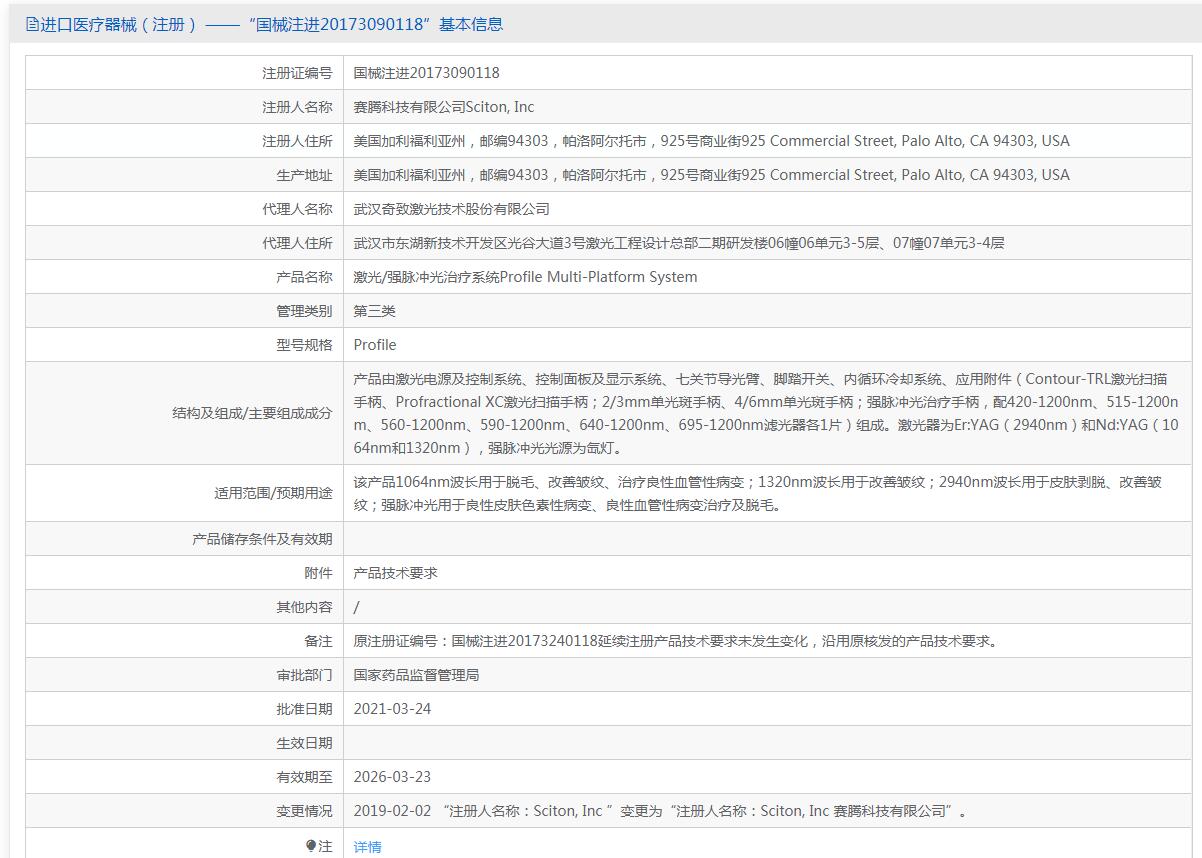Click the product name Profile Multi-Platform System
1202x858 pixels.
coord(525,277)
